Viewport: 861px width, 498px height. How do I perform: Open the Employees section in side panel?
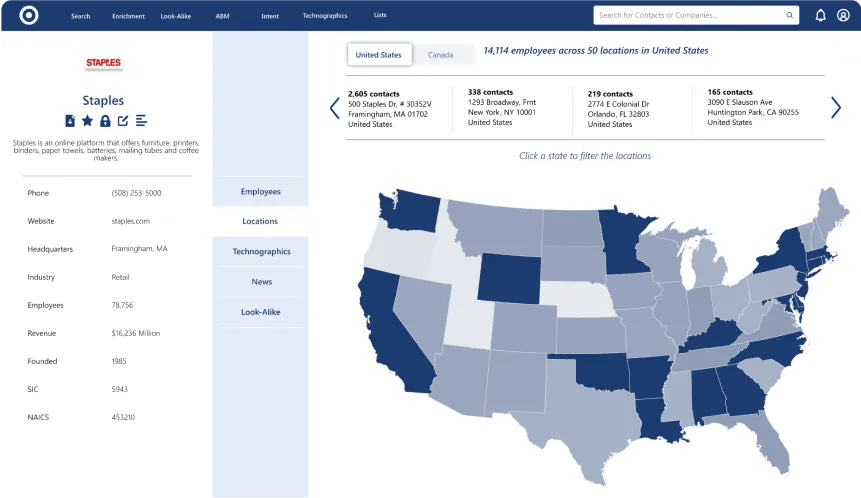click(260, 191)
